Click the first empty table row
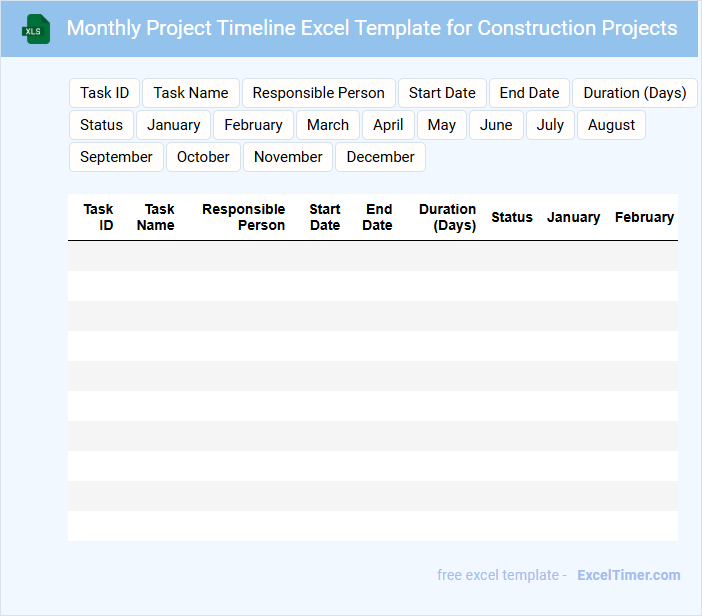Image resolution: width=702 pixels, height=616 pixels. point(372,256)
